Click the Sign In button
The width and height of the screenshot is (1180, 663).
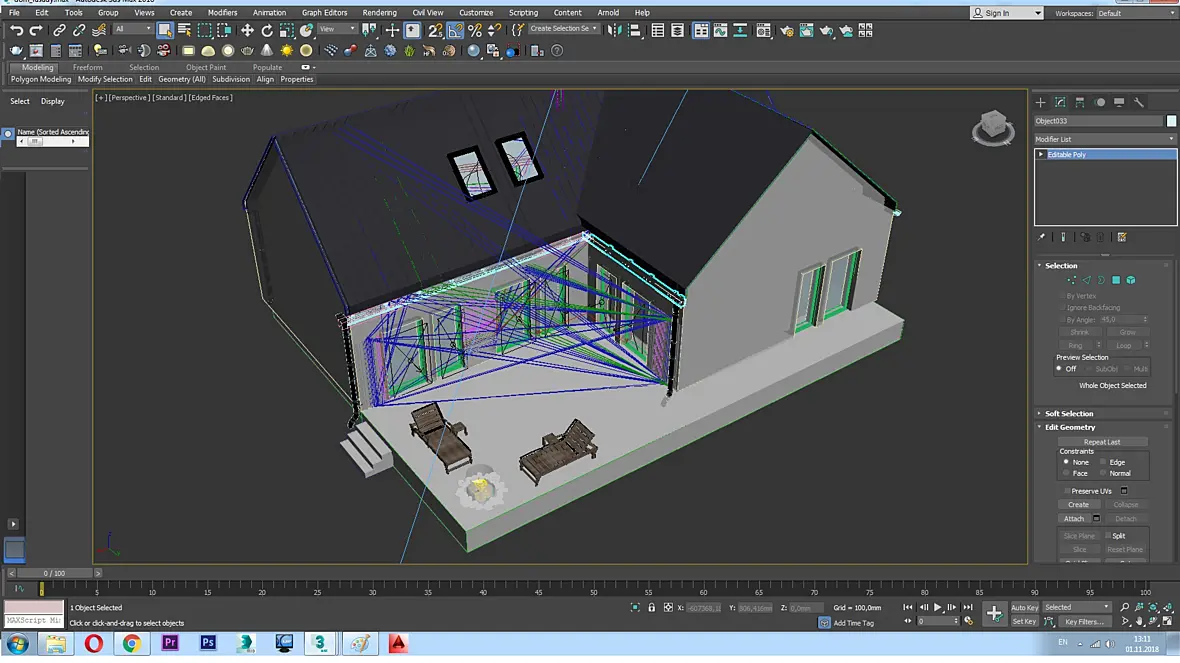coord(1007,13)
